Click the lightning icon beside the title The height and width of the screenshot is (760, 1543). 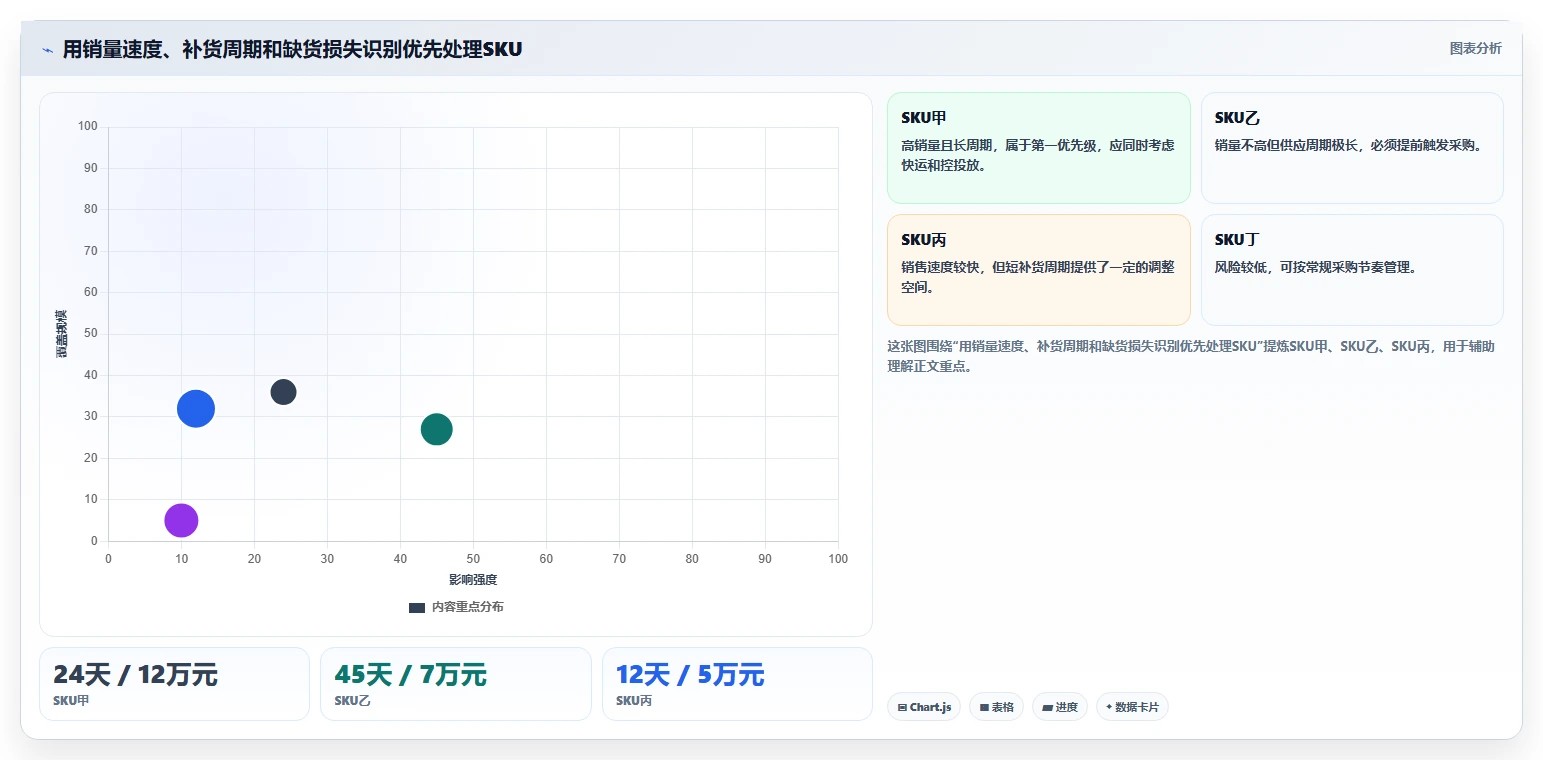[x=47, y=50]
